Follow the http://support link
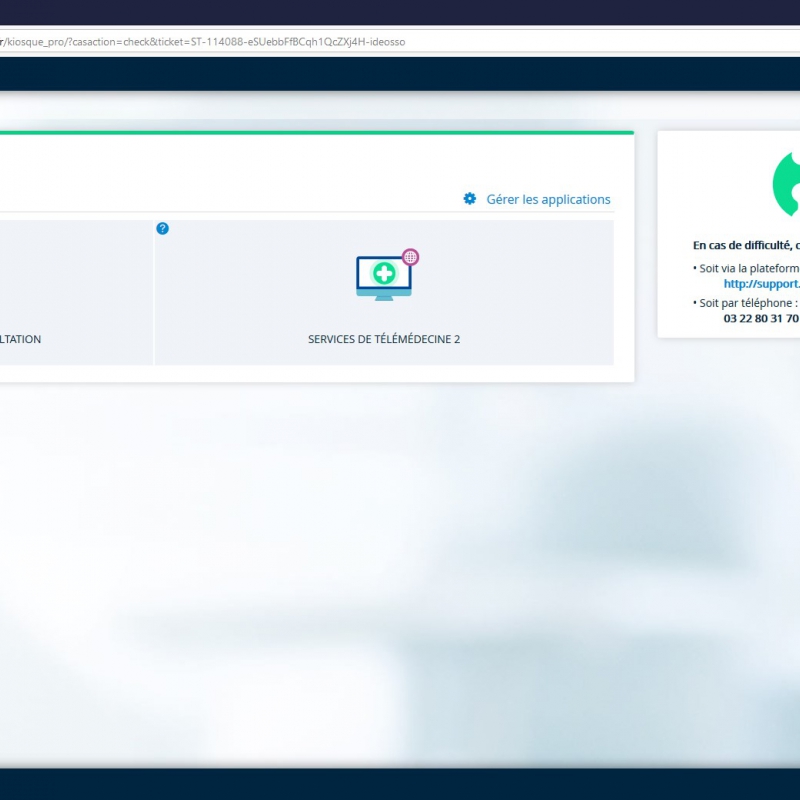Screen dimensions: 800x800 pos(761,284)
